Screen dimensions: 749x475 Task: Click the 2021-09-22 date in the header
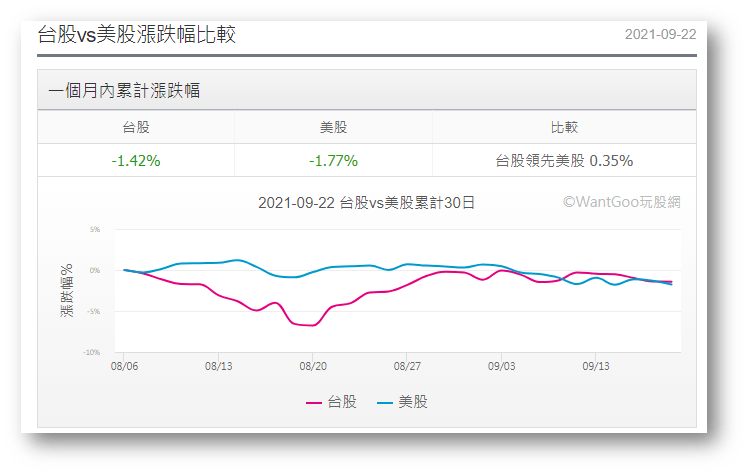660,34
